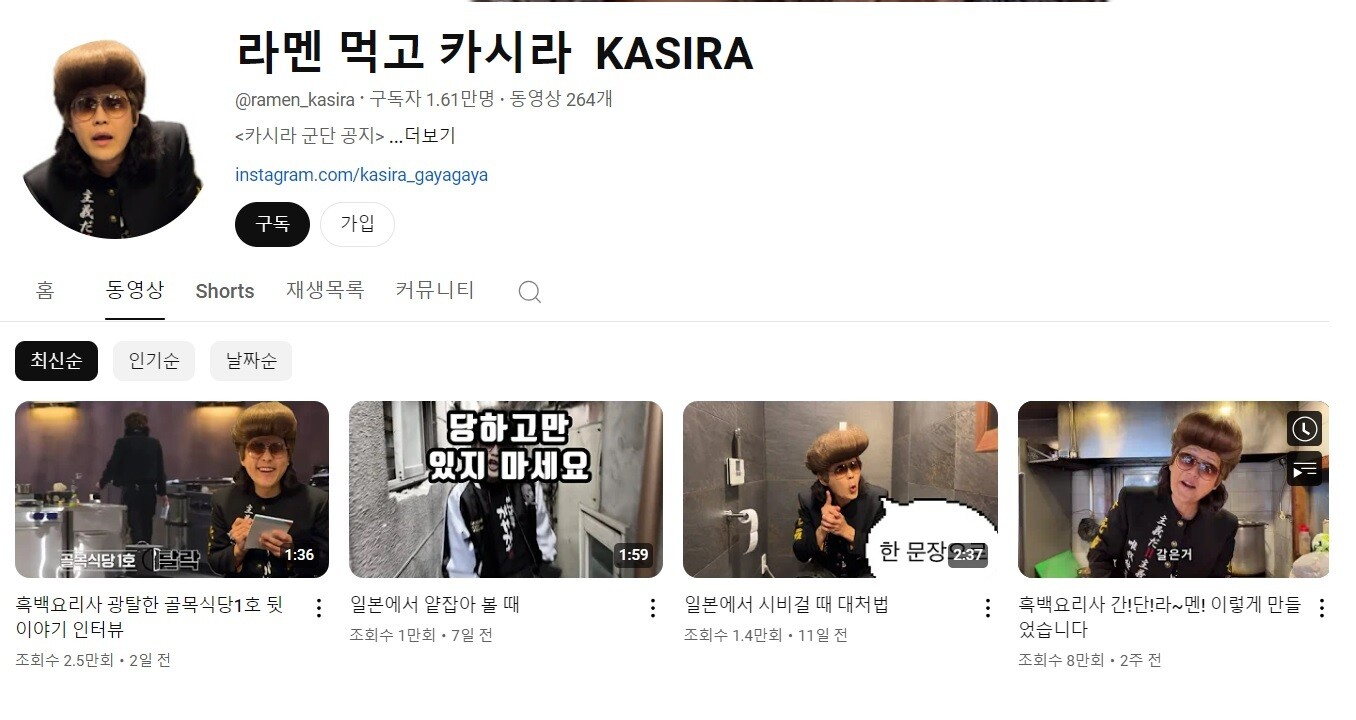Open options menu for 골목식당1호 interview video
The image size is (1356, 720).
coord(319,608)
